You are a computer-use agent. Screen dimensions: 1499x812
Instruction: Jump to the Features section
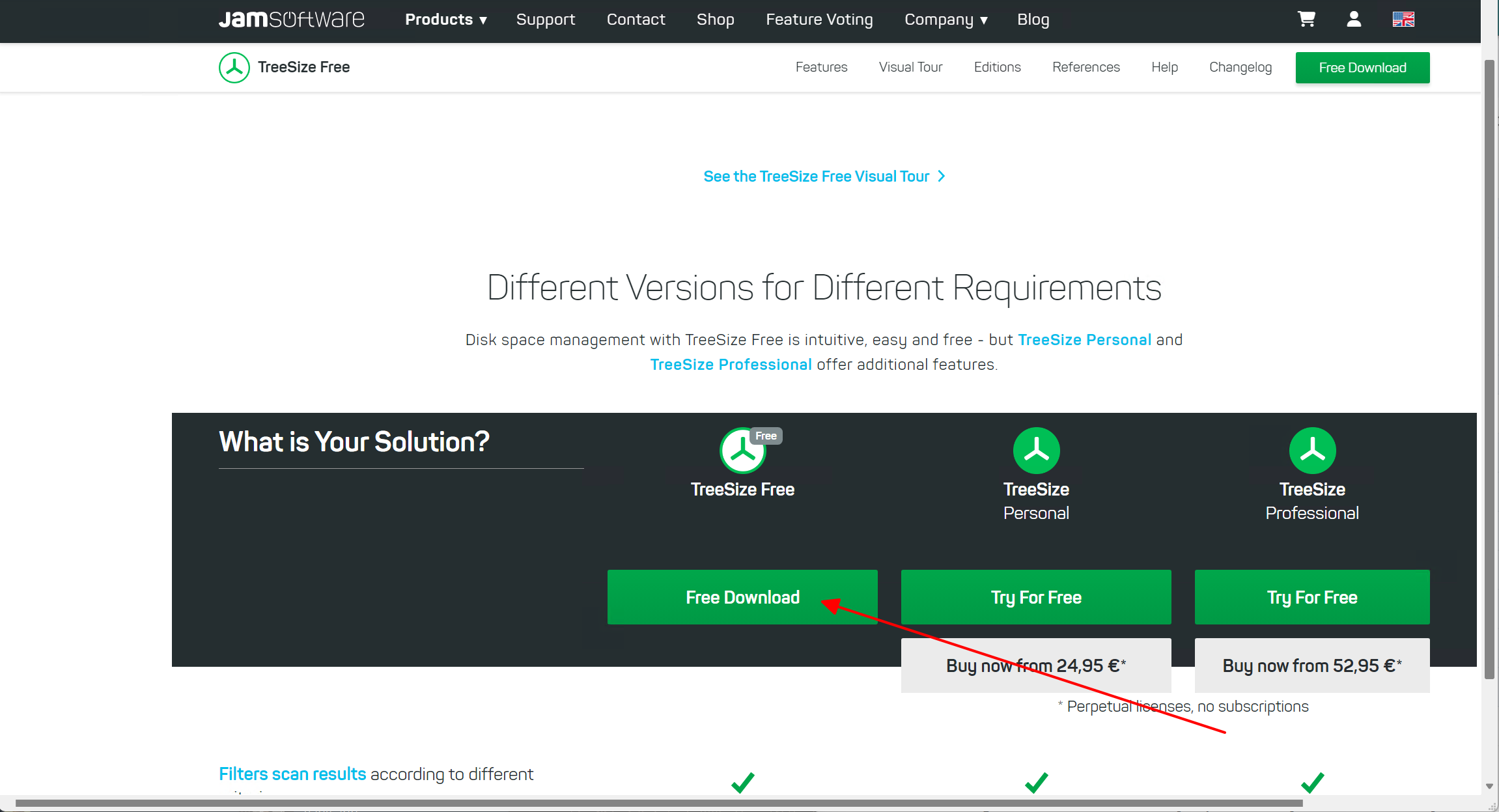pyautogui.click(x=821, y=67)
